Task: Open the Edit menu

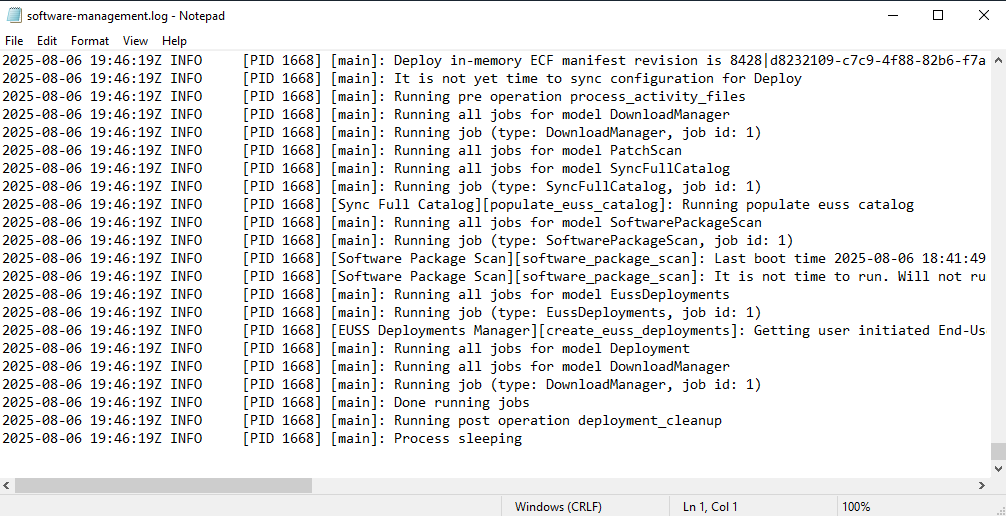Action: [x=47, y=41]
